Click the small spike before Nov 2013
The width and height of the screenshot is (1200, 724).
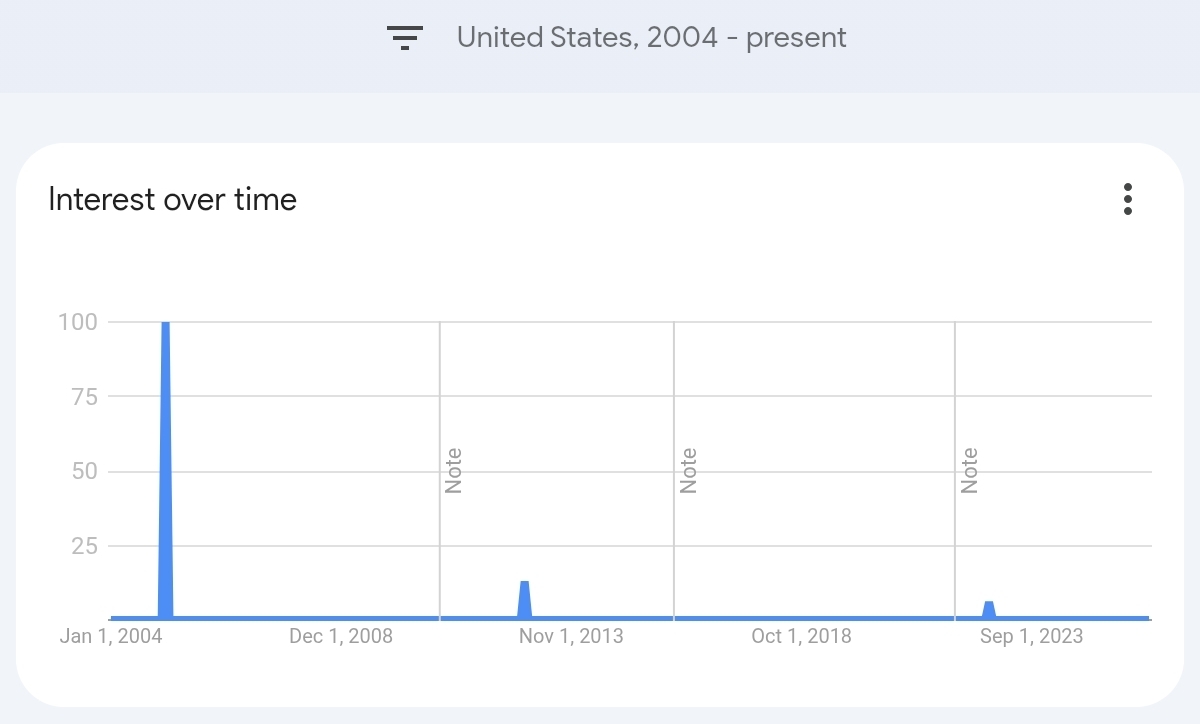click(524, 599)
